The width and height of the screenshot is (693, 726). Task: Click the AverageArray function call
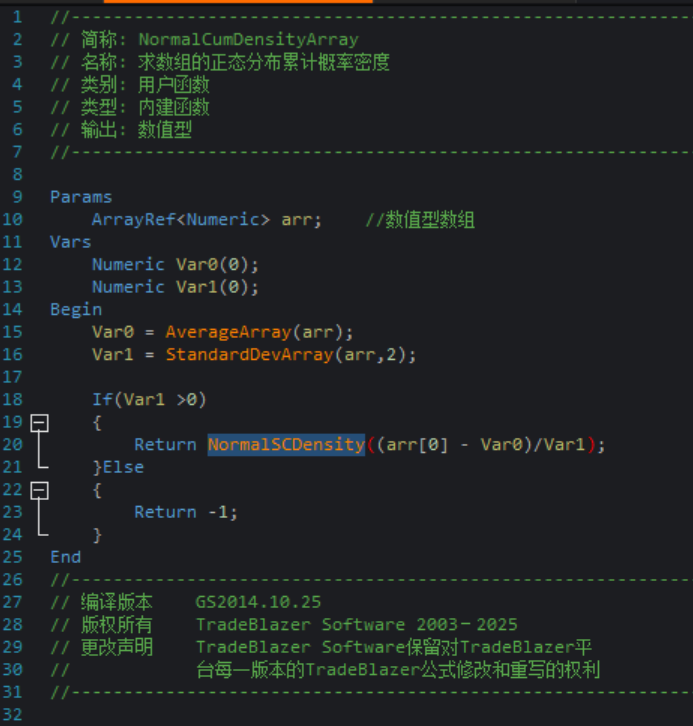click(229, 332)
